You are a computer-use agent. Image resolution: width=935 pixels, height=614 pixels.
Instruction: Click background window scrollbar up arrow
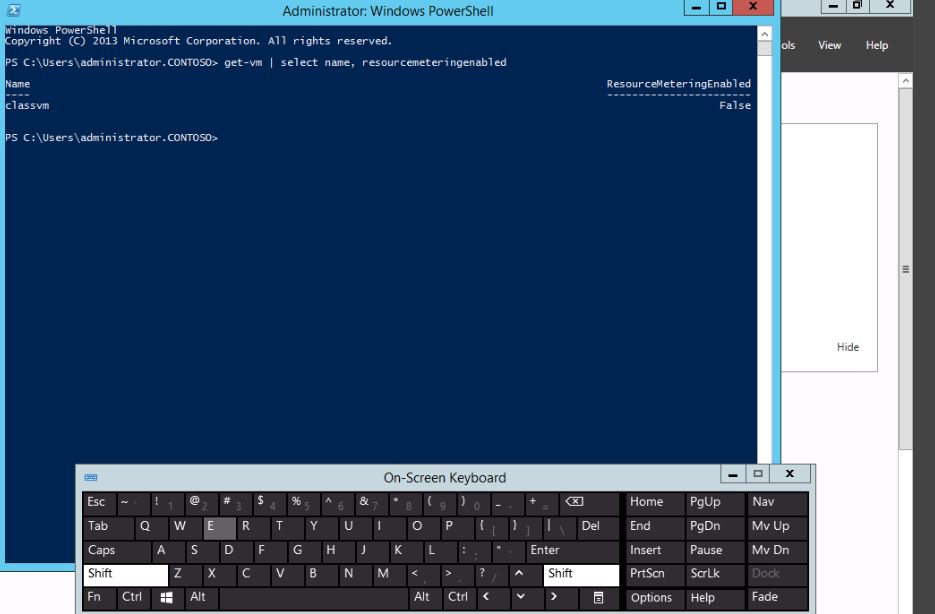pos(905,80)
